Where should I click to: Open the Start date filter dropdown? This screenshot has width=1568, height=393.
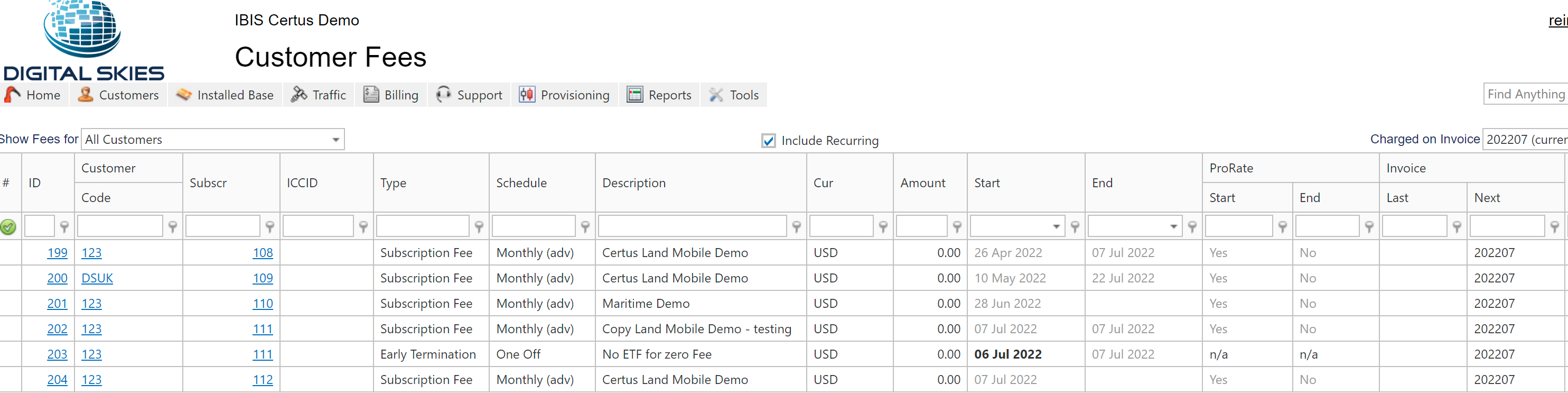pos(1056,227)
